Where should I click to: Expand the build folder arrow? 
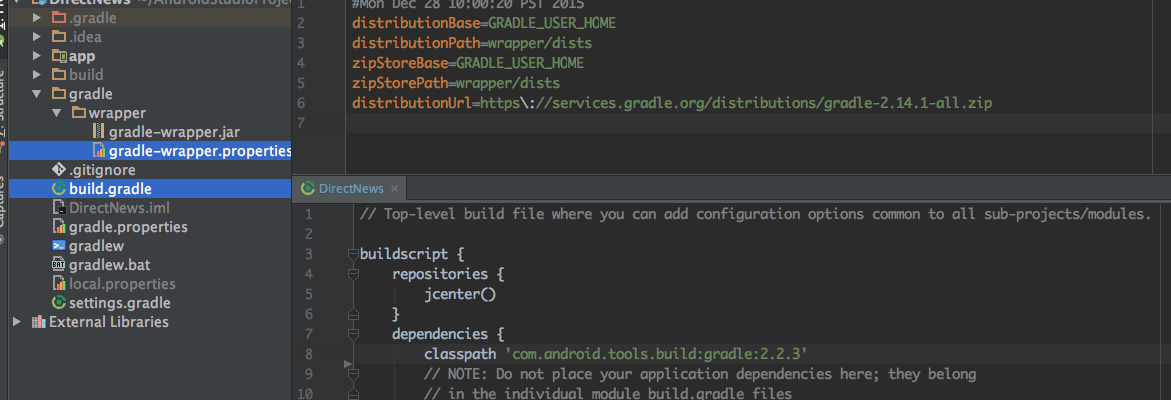[37, 75]
